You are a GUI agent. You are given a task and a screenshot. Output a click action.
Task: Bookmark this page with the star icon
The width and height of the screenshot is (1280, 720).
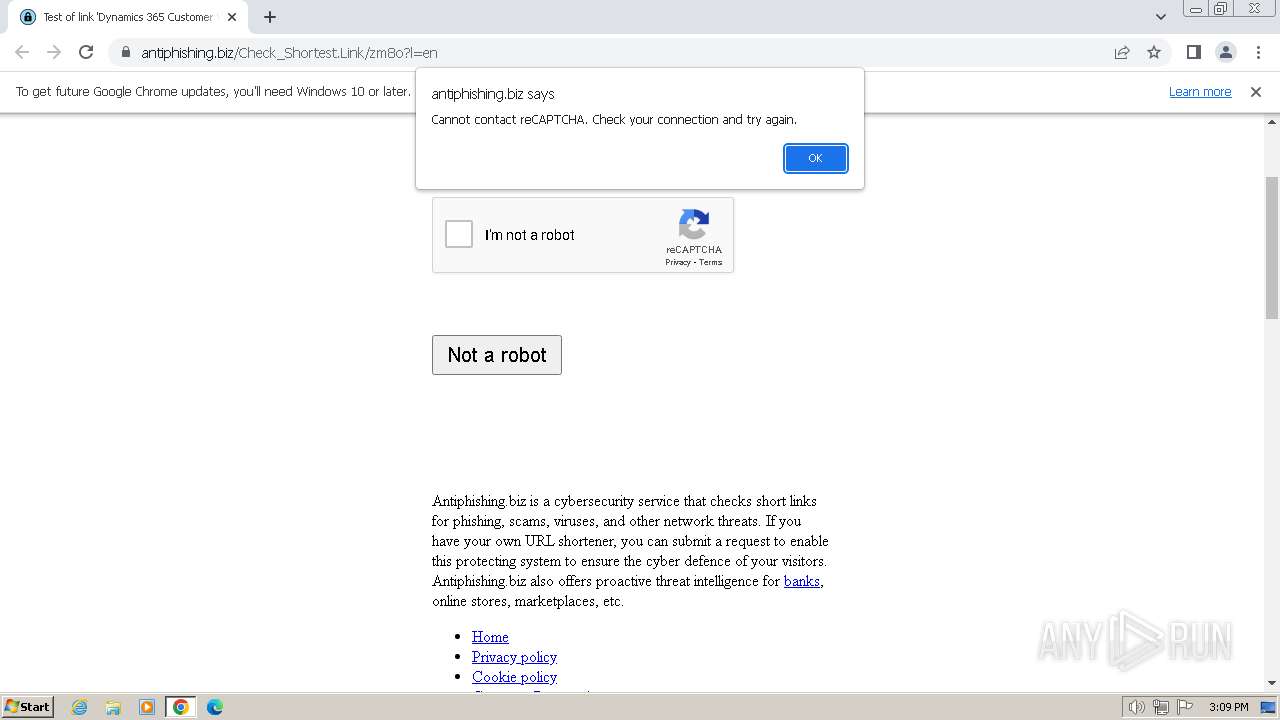(1154, 52)
